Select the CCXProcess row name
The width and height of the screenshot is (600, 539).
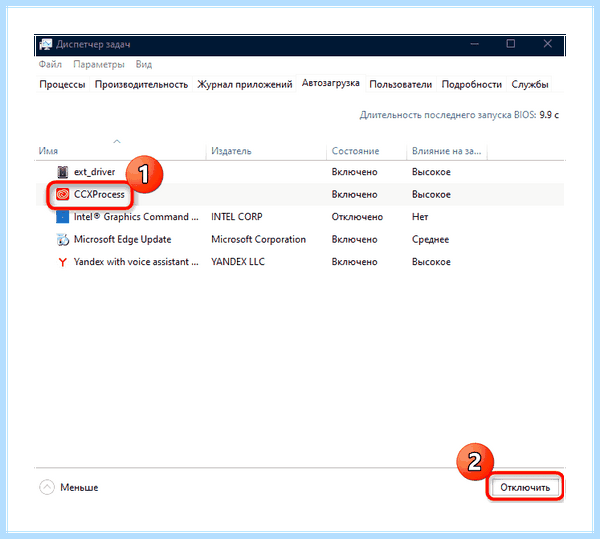[99, 194]
